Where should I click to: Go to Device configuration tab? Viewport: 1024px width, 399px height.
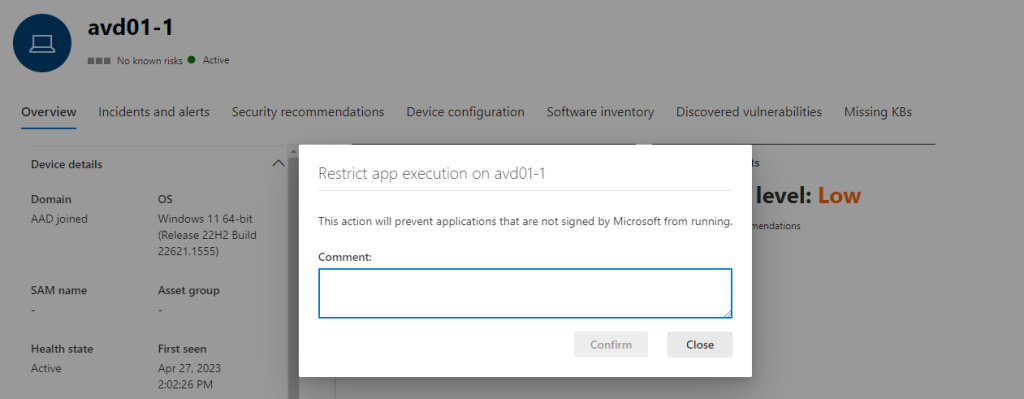coord(466,112)
